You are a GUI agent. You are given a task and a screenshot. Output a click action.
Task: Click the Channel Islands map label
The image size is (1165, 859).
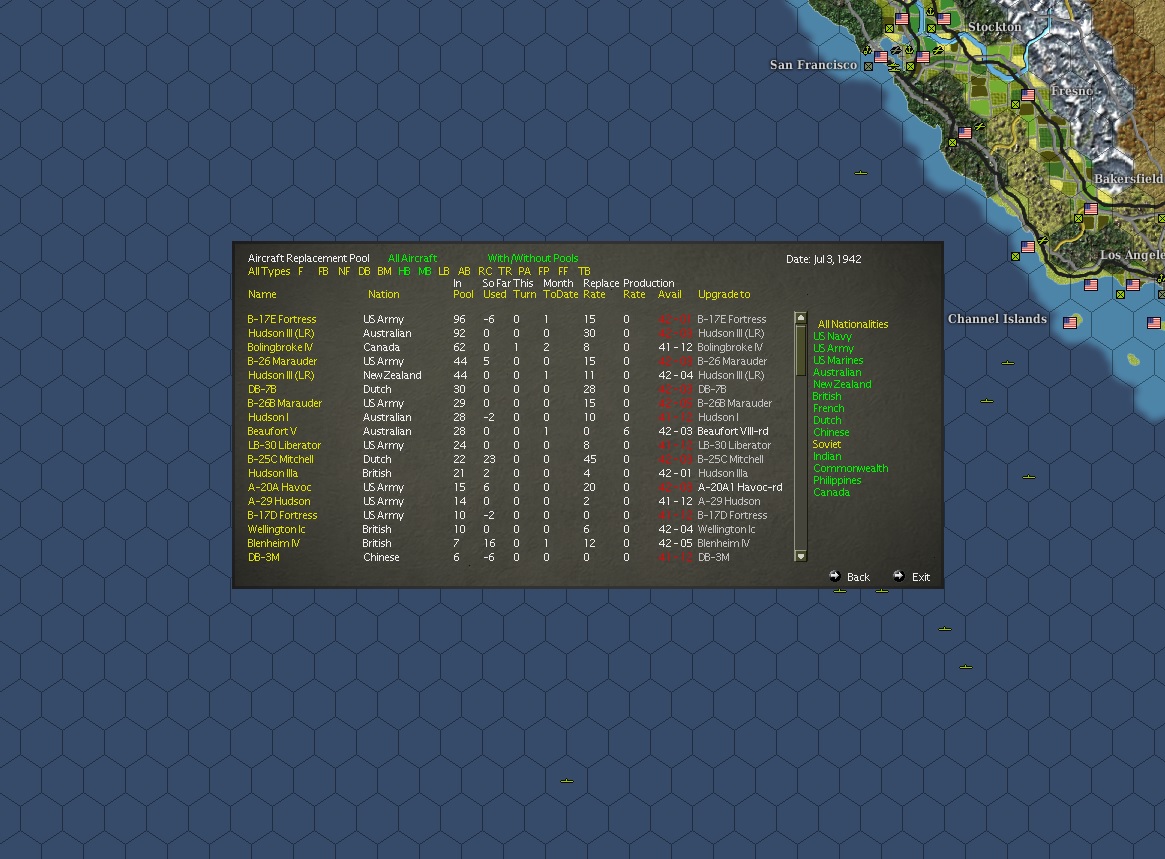[997, 319]
